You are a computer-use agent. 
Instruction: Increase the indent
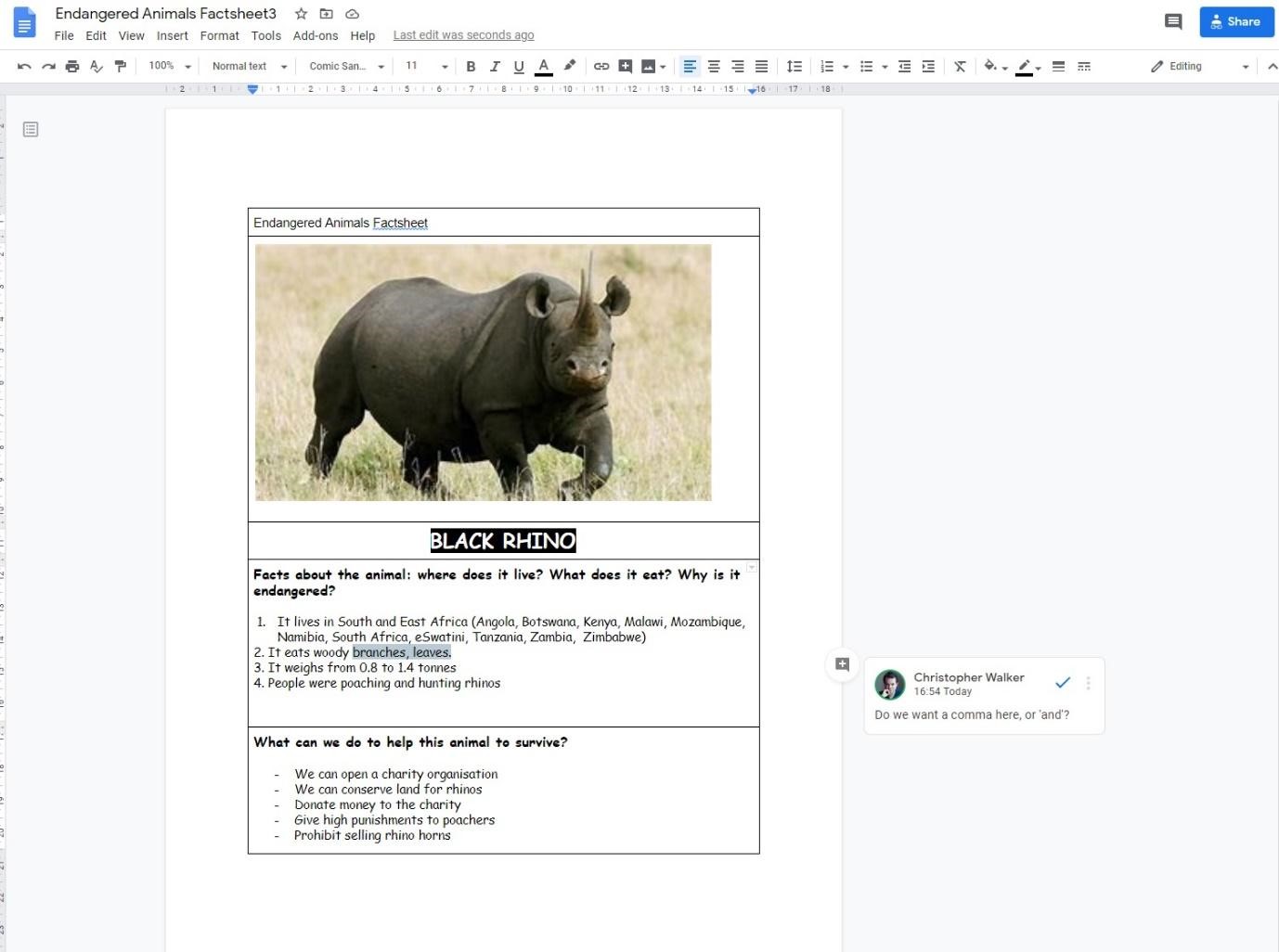(x=928, y=66)
